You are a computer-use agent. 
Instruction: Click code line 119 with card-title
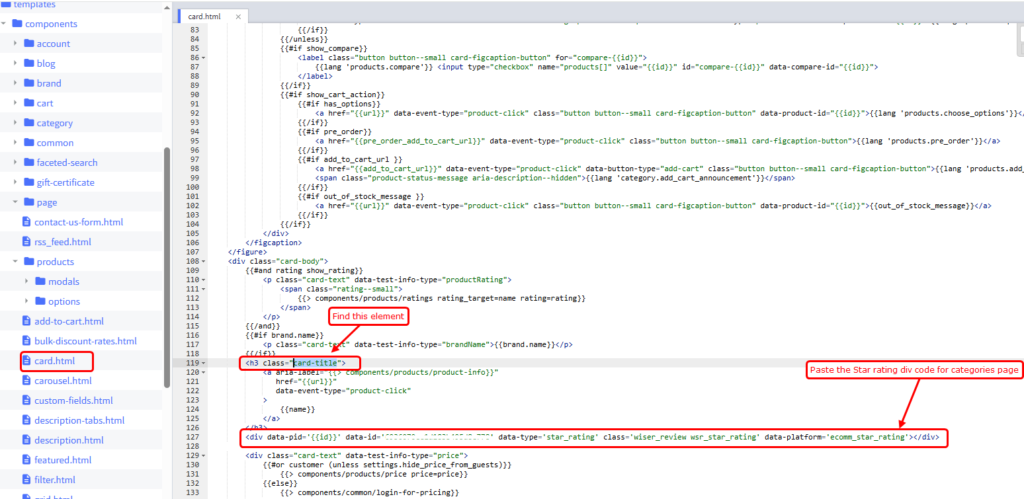pos(298,362)
